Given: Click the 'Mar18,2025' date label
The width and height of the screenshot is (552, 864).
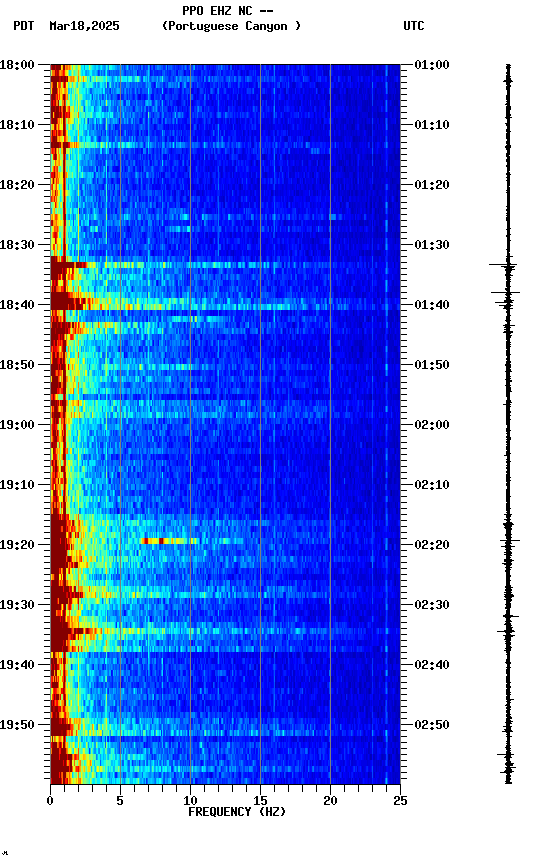Looking at the screenshot, I should (84, 26).
